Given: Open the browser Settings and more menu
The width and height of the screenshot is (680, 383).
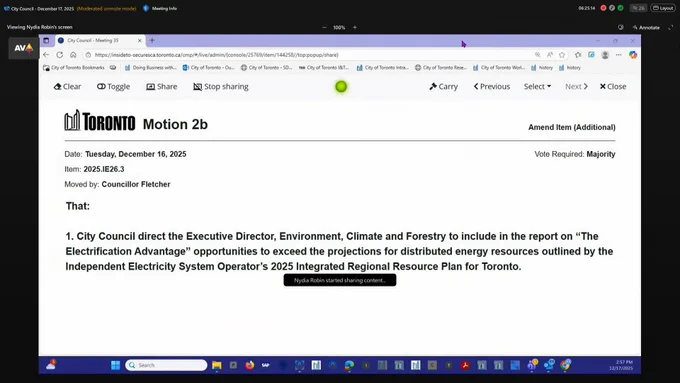Looking at the screenshot, I should (x=619, y=55).
